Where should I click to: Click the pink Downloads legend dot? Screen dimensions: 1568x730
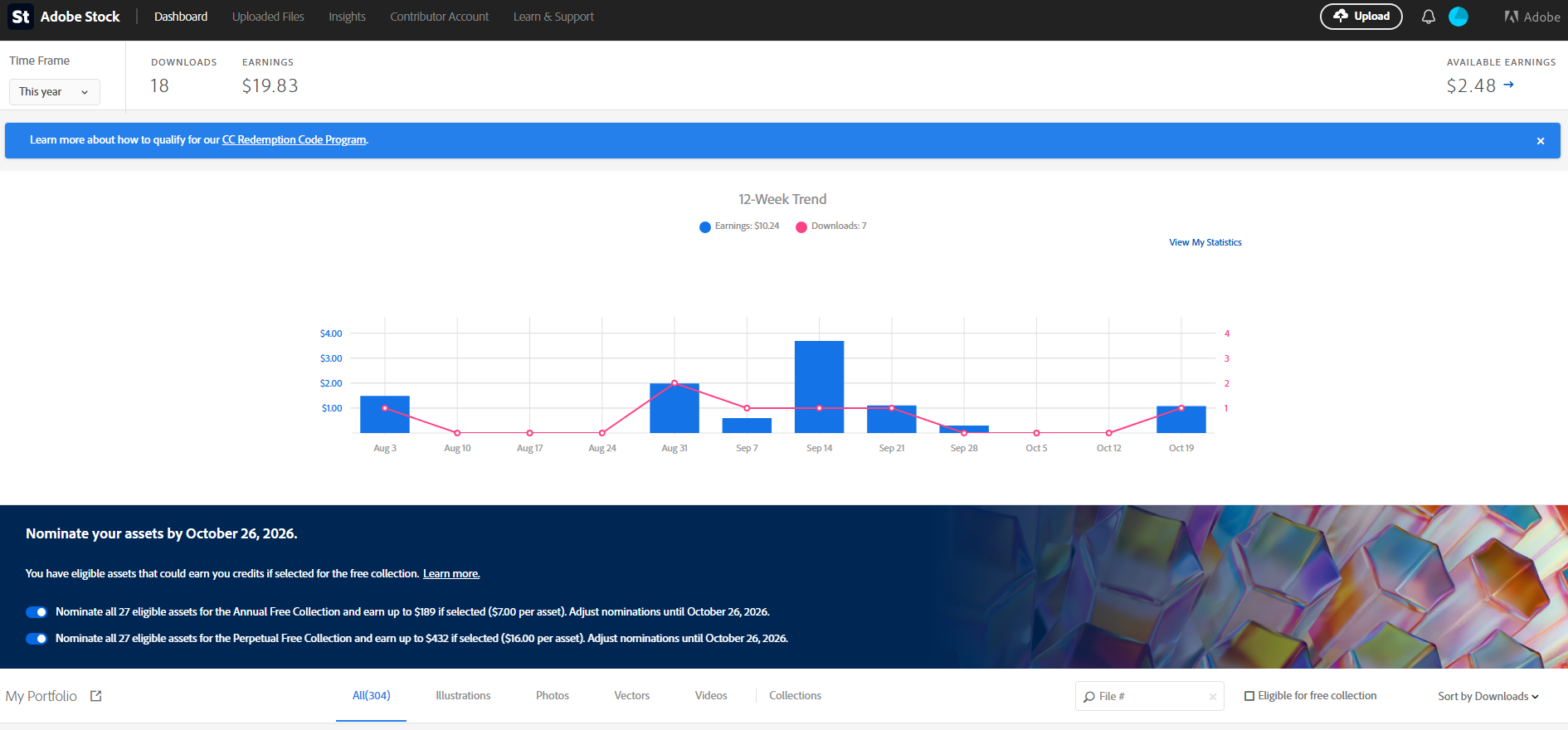click(801, 227)
